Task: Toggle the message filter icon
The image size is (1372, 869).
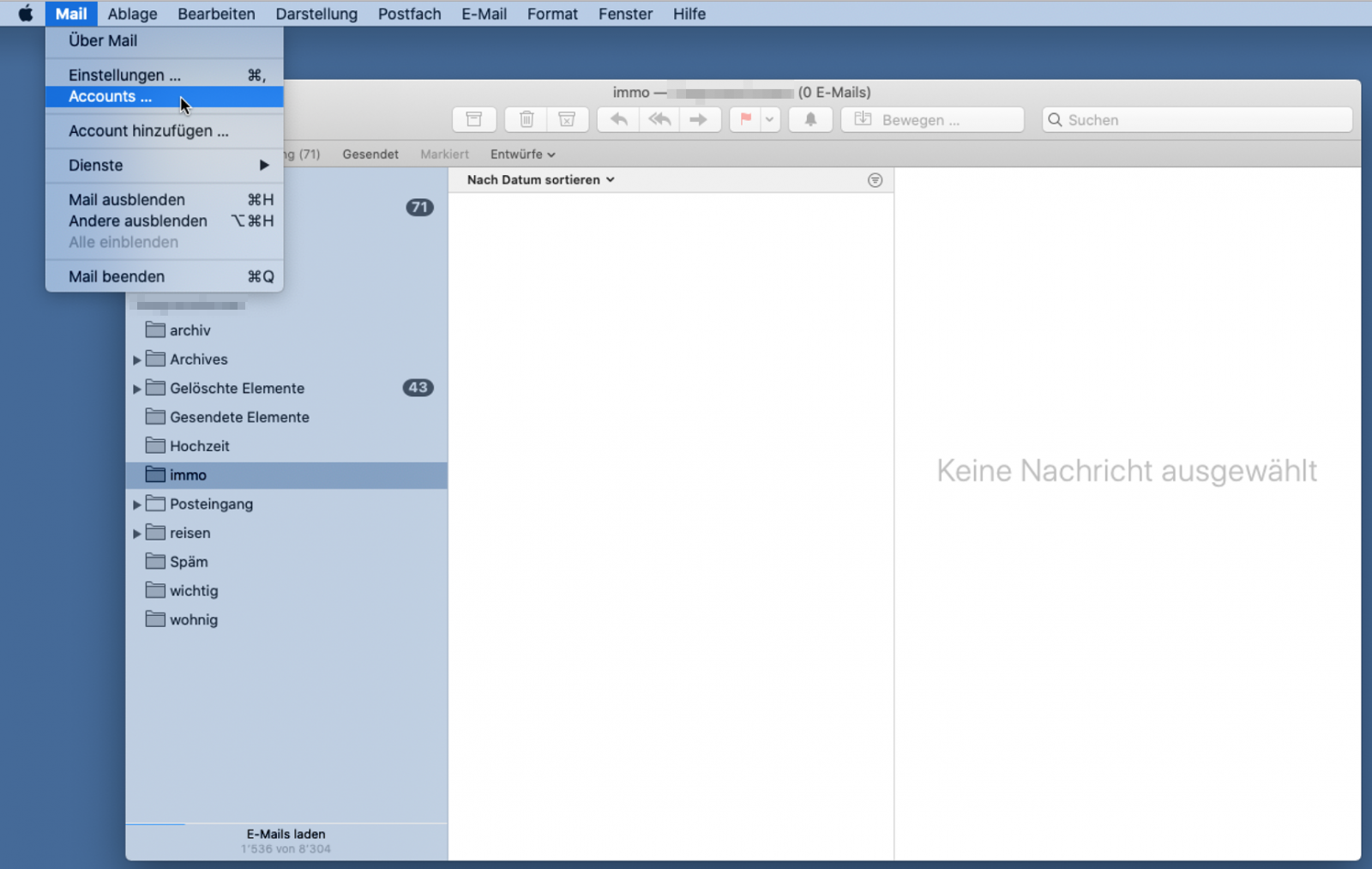Action: coord(875,180)
